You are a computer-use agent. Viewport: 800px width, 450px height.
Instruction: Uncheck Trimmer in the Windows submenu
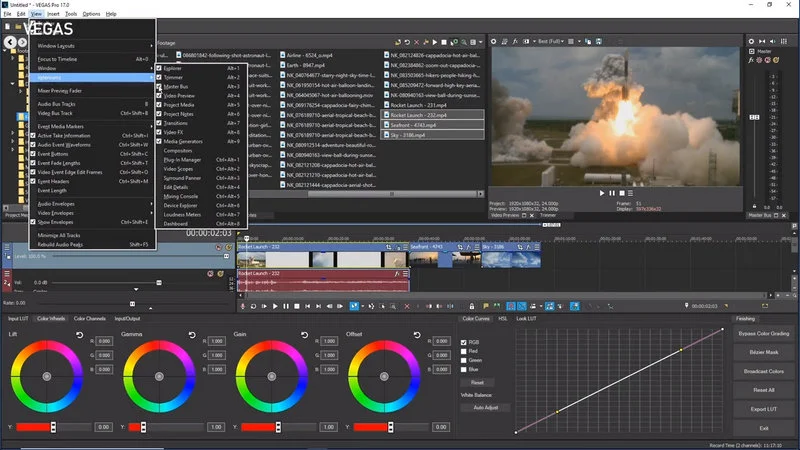(173, 77)
